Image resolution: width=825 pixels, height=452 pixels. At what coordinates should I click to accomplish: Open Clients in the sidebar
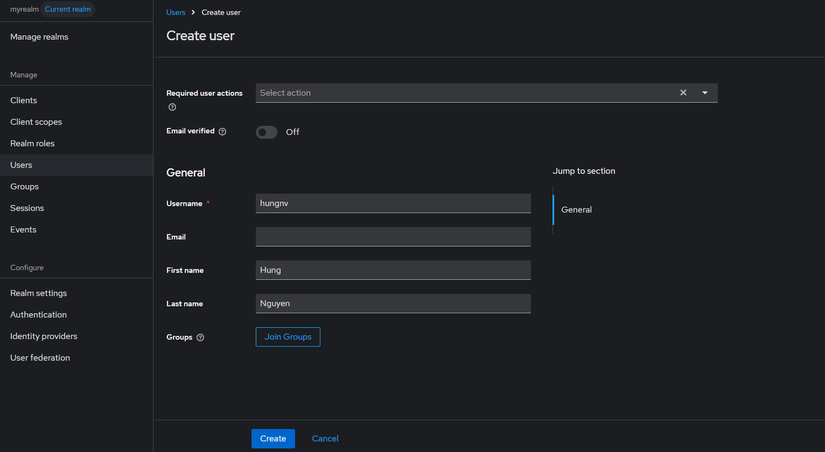[24, 101]
